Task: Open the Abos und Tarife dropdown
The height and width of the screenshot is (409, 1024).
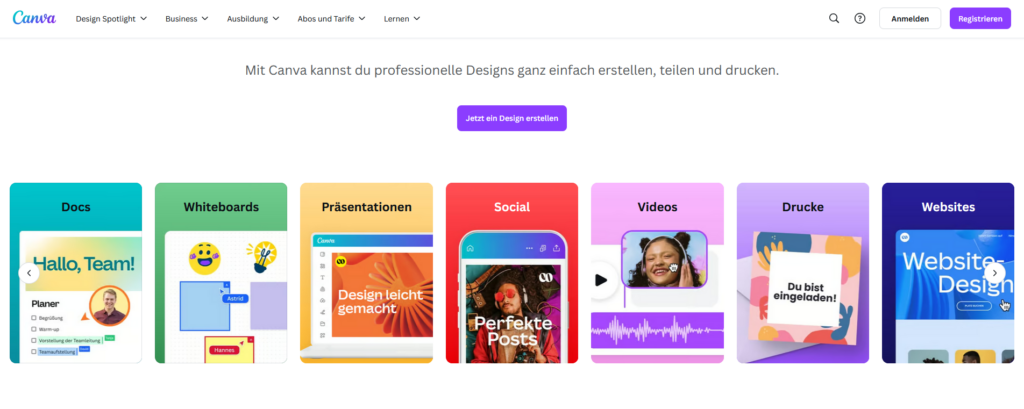Action: (331, 18)
